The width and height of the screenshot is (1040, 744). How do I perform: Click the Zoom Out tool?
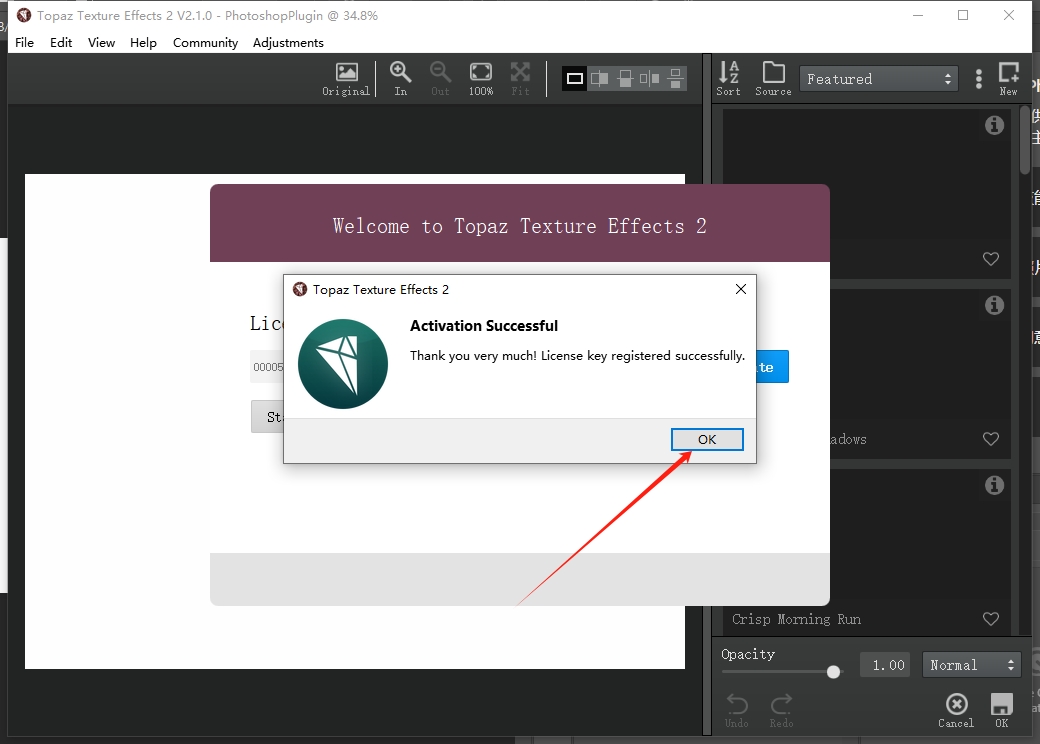click(x=440, y=79)
